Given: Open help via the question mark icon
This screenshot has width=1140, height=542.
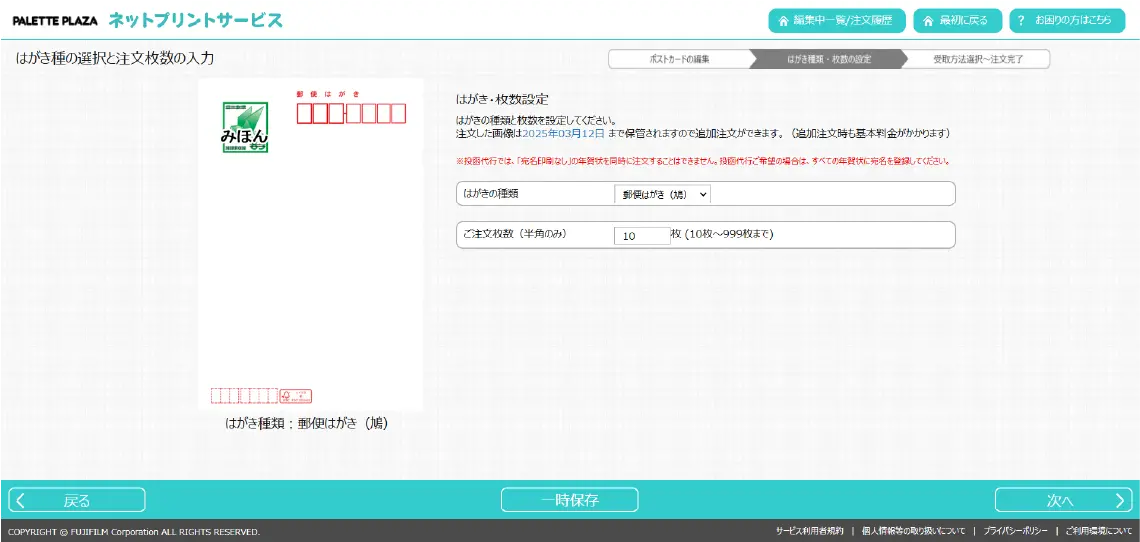Looking at the screenshot, I should tap(1021, 21).
